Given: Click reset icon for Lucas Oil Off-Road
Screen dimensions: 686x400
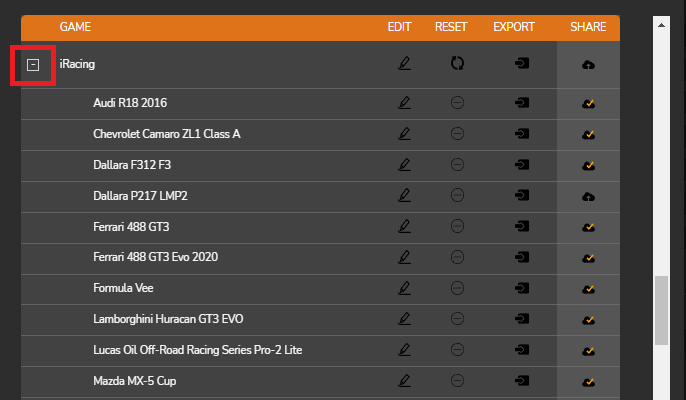Looking at the screenshot, I should 457,350.
